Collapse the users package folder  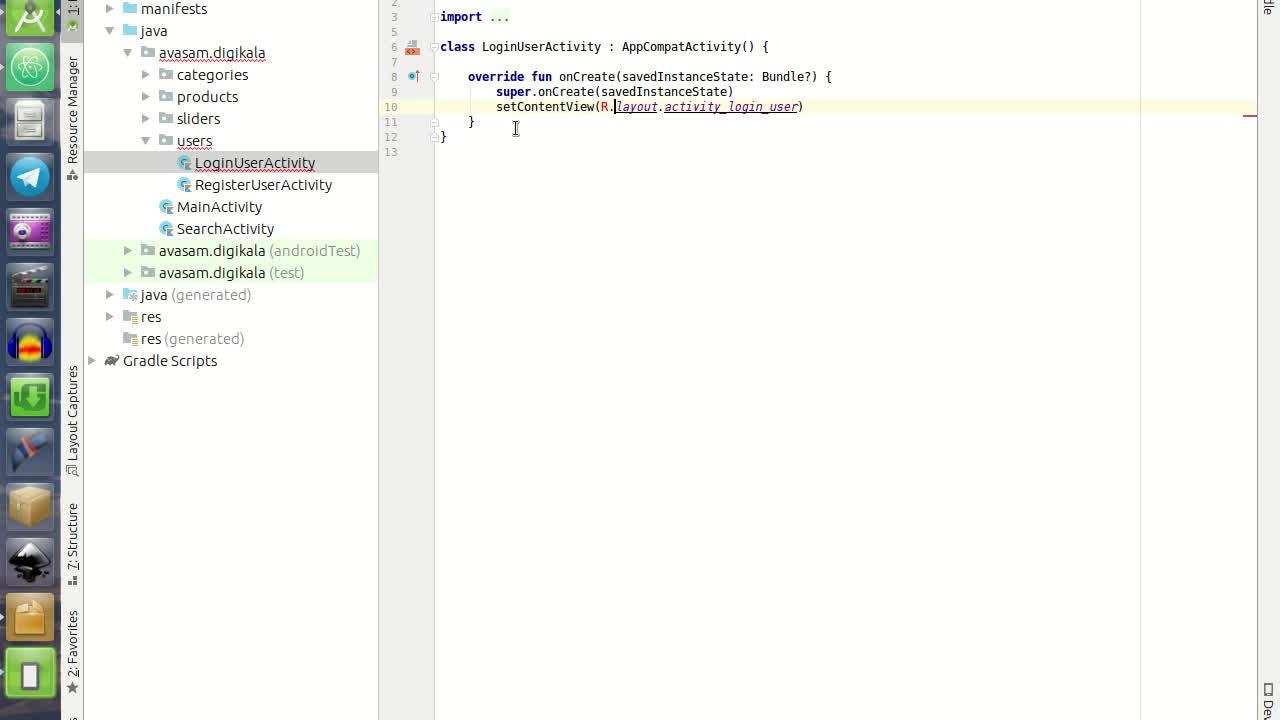pyautogui.click(x=146, y=141)
